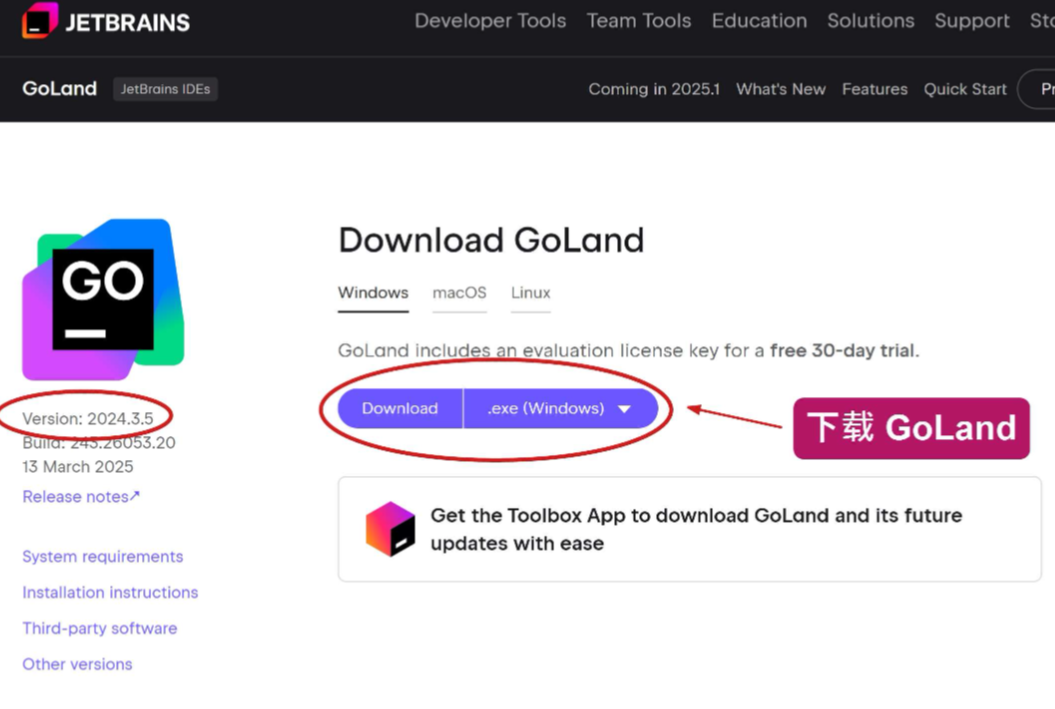Switch to the Linux tab

pos(530,293)
